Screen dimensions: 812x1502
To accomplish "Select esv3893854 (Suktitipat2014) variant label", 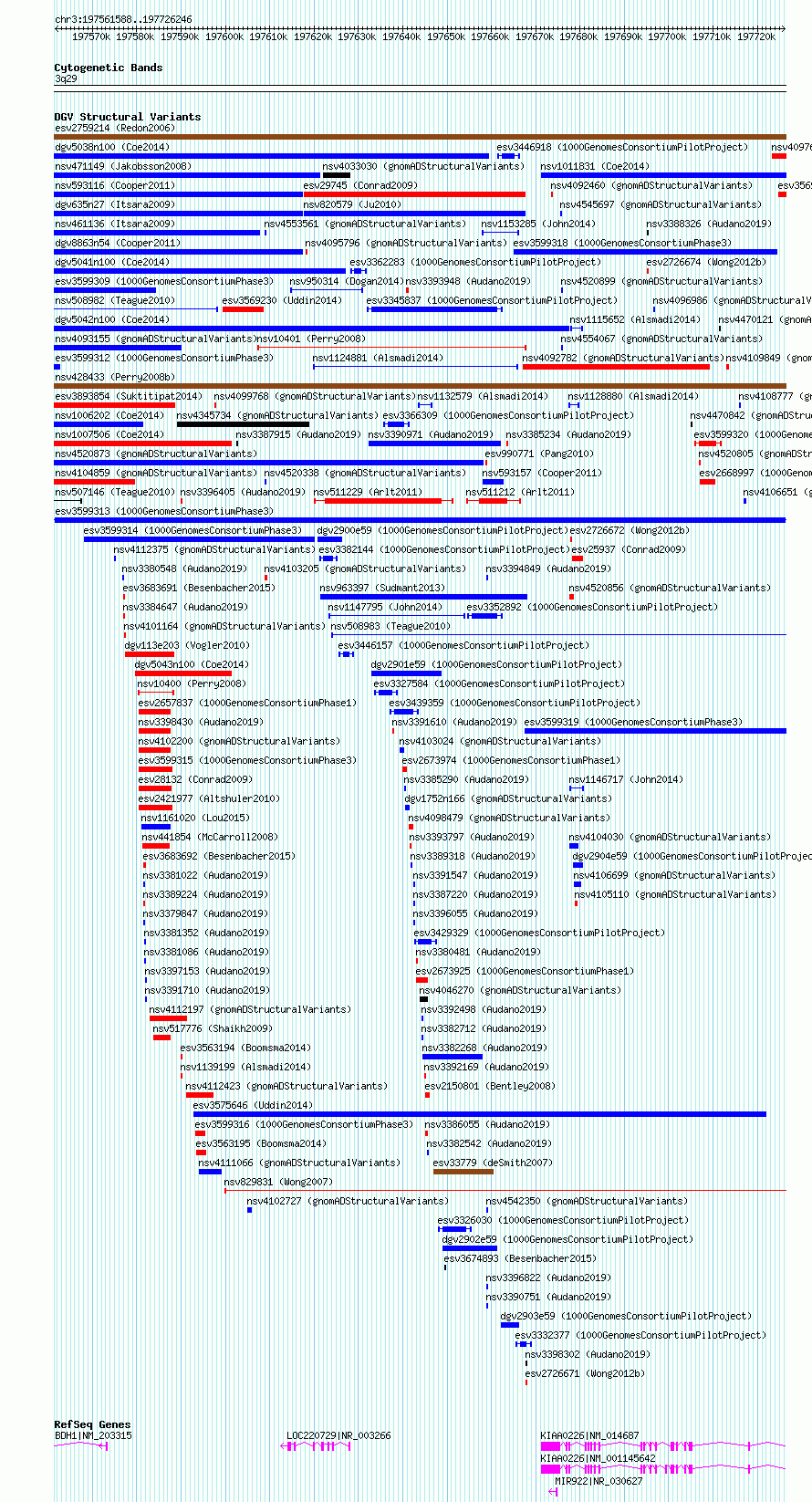I will (x=129, y=396).
